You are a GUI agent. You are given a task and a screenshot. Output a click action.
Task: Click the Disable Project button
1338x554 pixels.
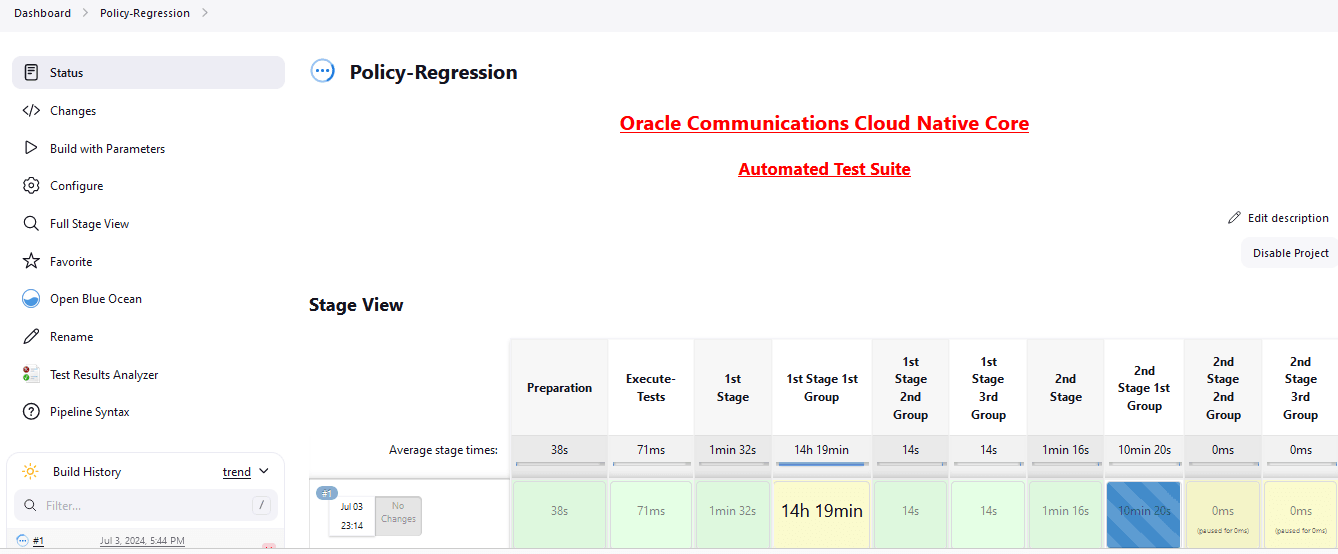click(1290, 253)
